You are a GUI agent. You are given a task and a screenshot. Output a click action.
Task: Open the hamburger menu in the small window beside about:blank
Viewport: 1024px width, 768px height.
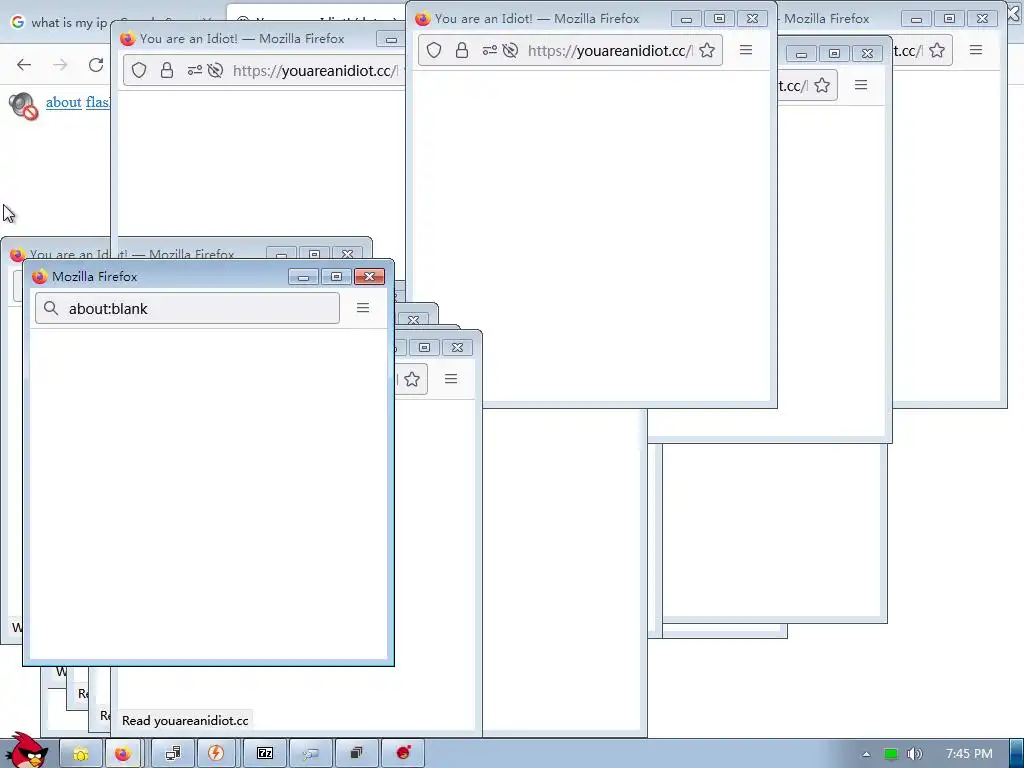click(x=451, y=379)
